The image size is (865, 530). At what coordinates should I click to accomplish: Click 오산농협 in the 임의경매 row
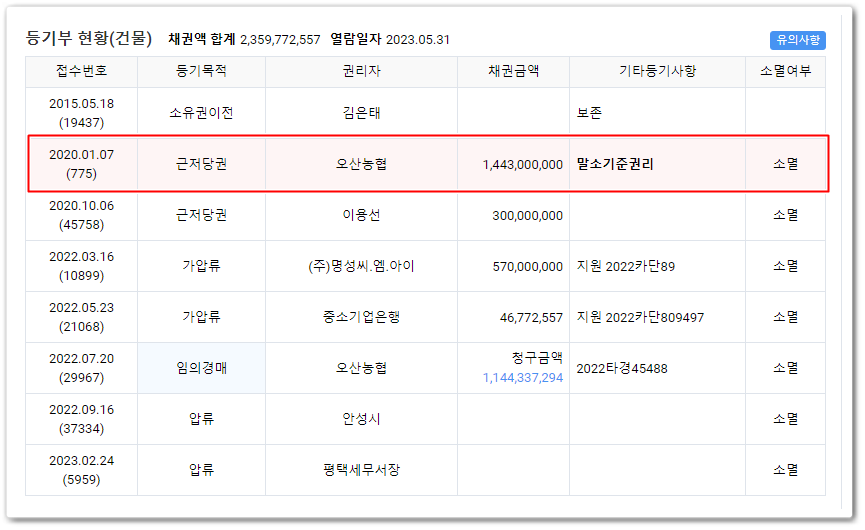(361, 368)
